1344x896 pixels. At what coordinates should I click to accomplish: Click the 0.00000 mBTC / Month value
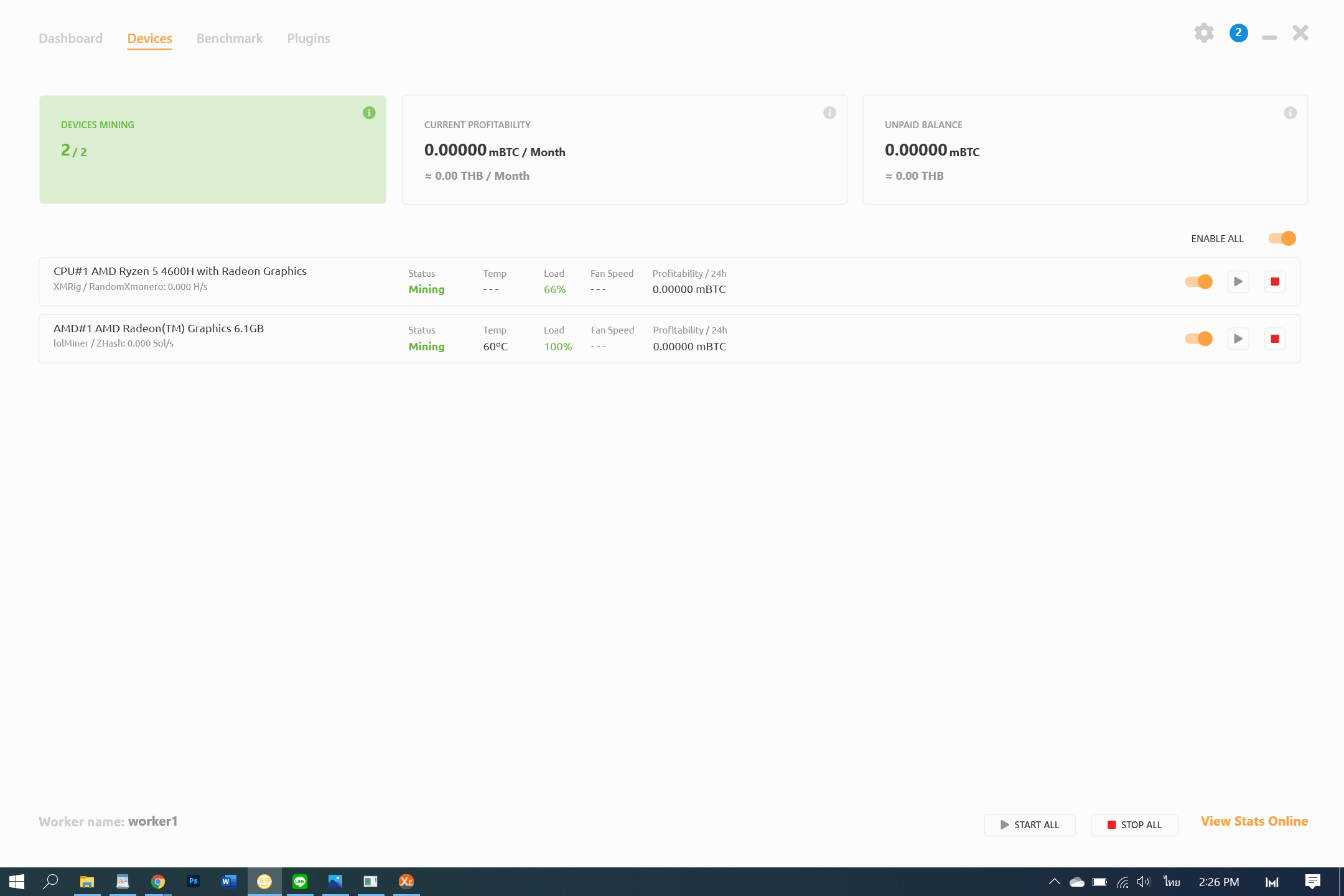(x=495, y=151)
